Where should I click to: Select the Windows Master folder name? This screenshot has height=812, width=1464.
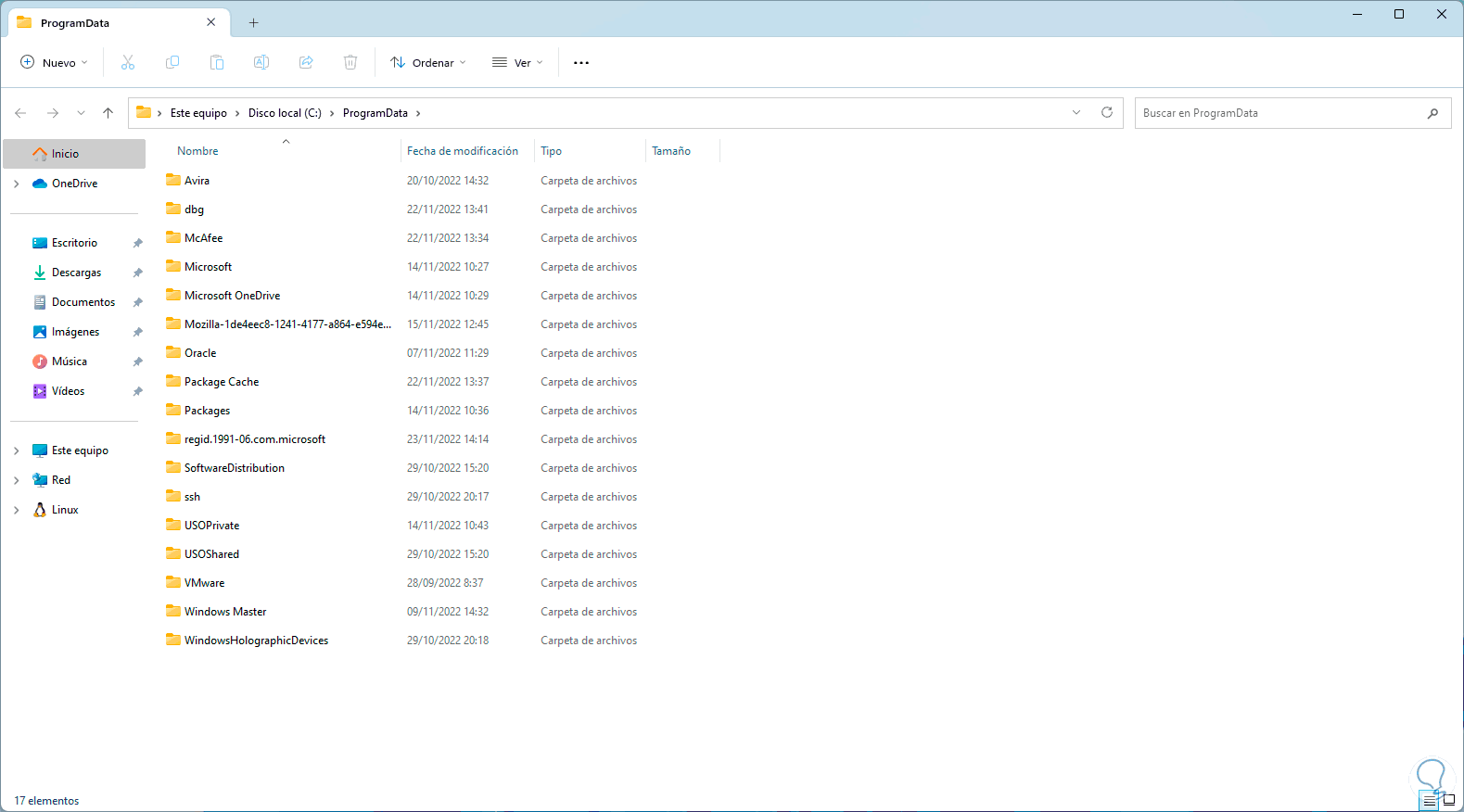point(225,612)
